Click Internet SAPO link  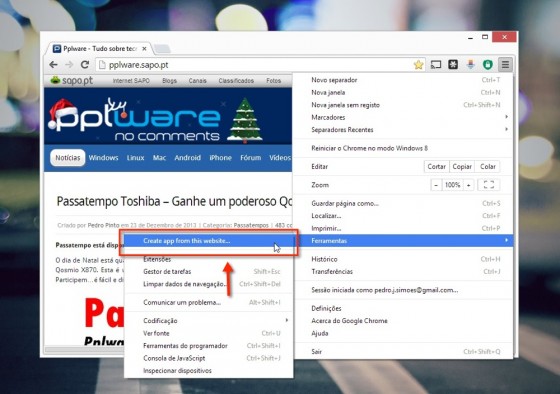coord(131,81)
